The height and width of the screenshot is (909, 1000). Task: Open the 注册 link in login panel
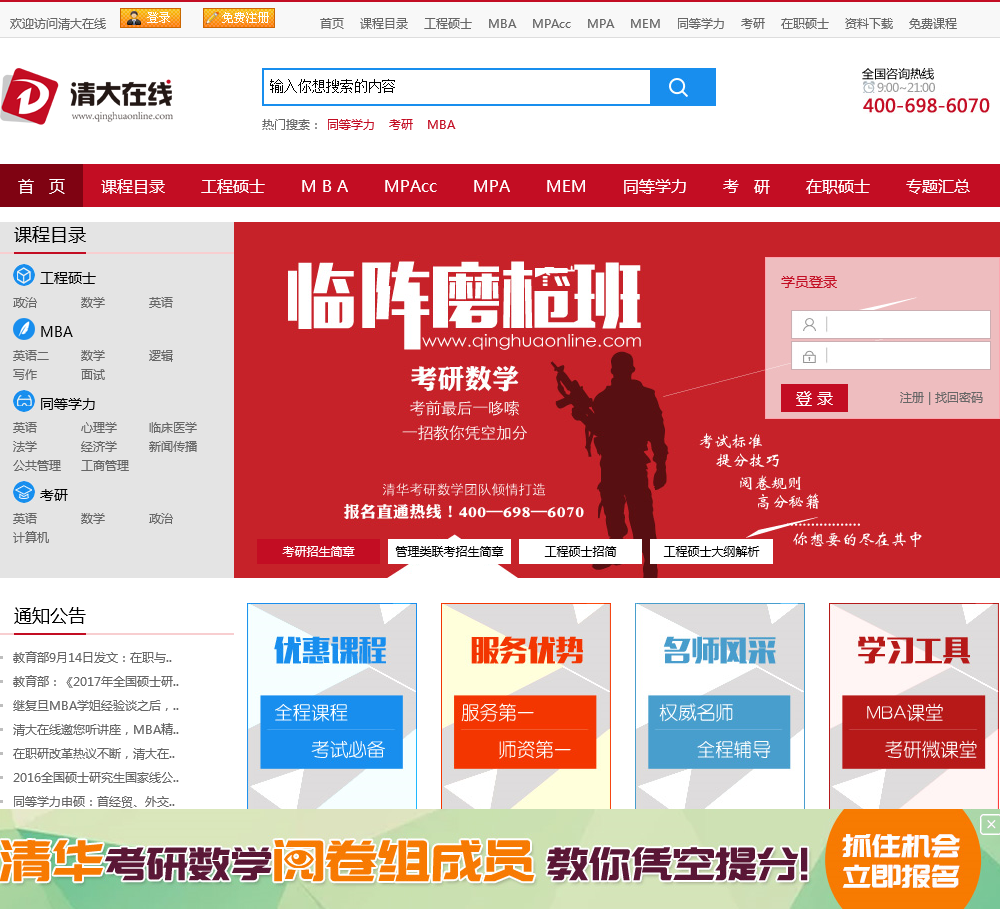point(911,398)
